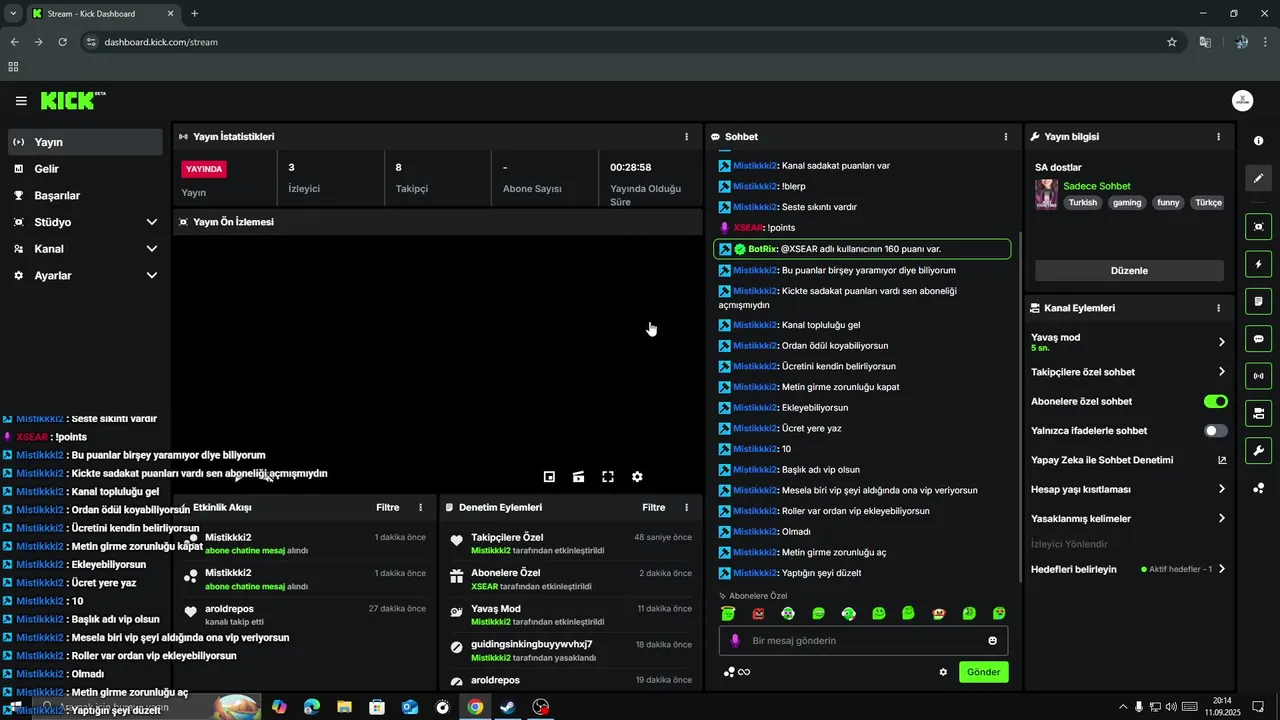The width and height of the screenshot is (1280, 720).
Task: Go to the Yayın sidebar page
Action: click(x=85, y=142)
